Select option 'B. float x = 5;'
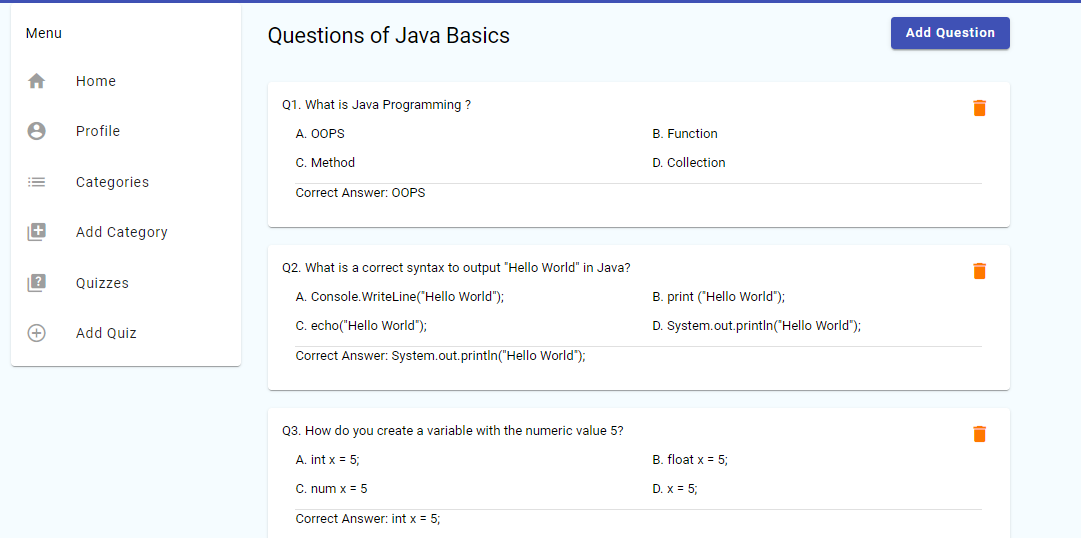The width and height of the screenshot is (1081, 538). (690, 459)
